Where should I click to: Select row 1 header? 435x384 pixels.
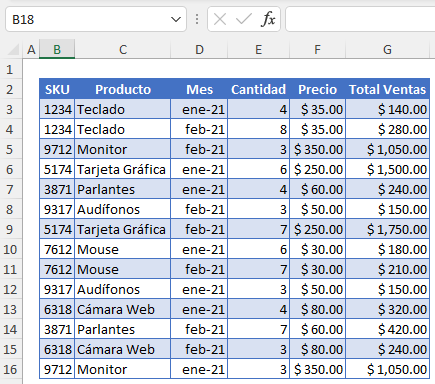coord(10,69)
